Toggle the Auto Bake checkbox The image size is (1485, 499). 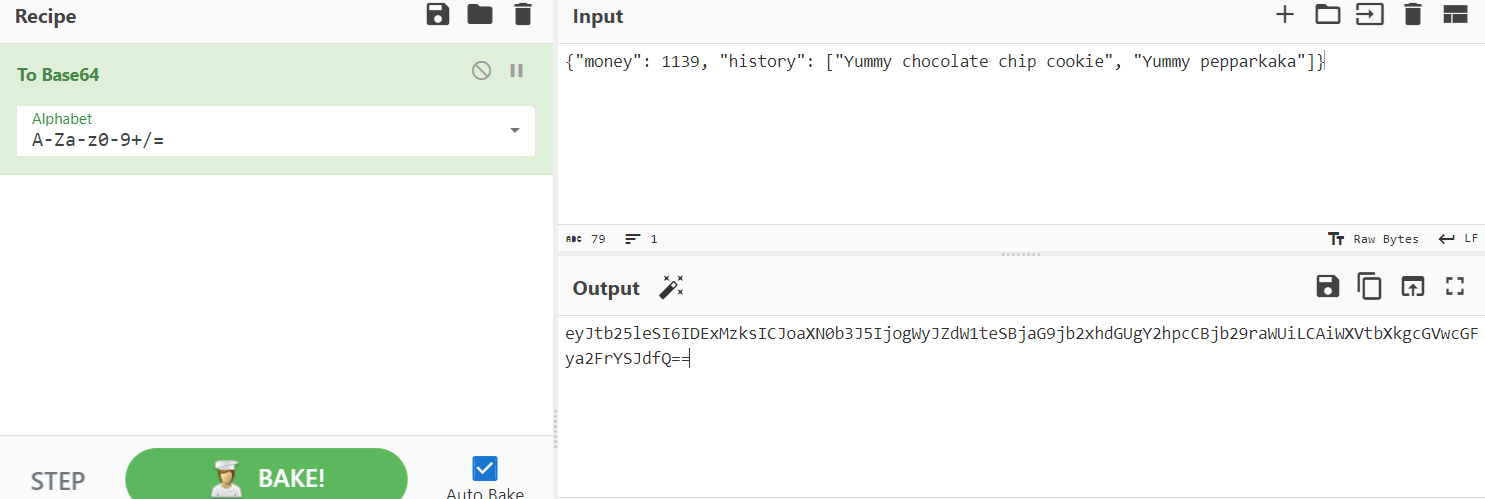(485, 468)
